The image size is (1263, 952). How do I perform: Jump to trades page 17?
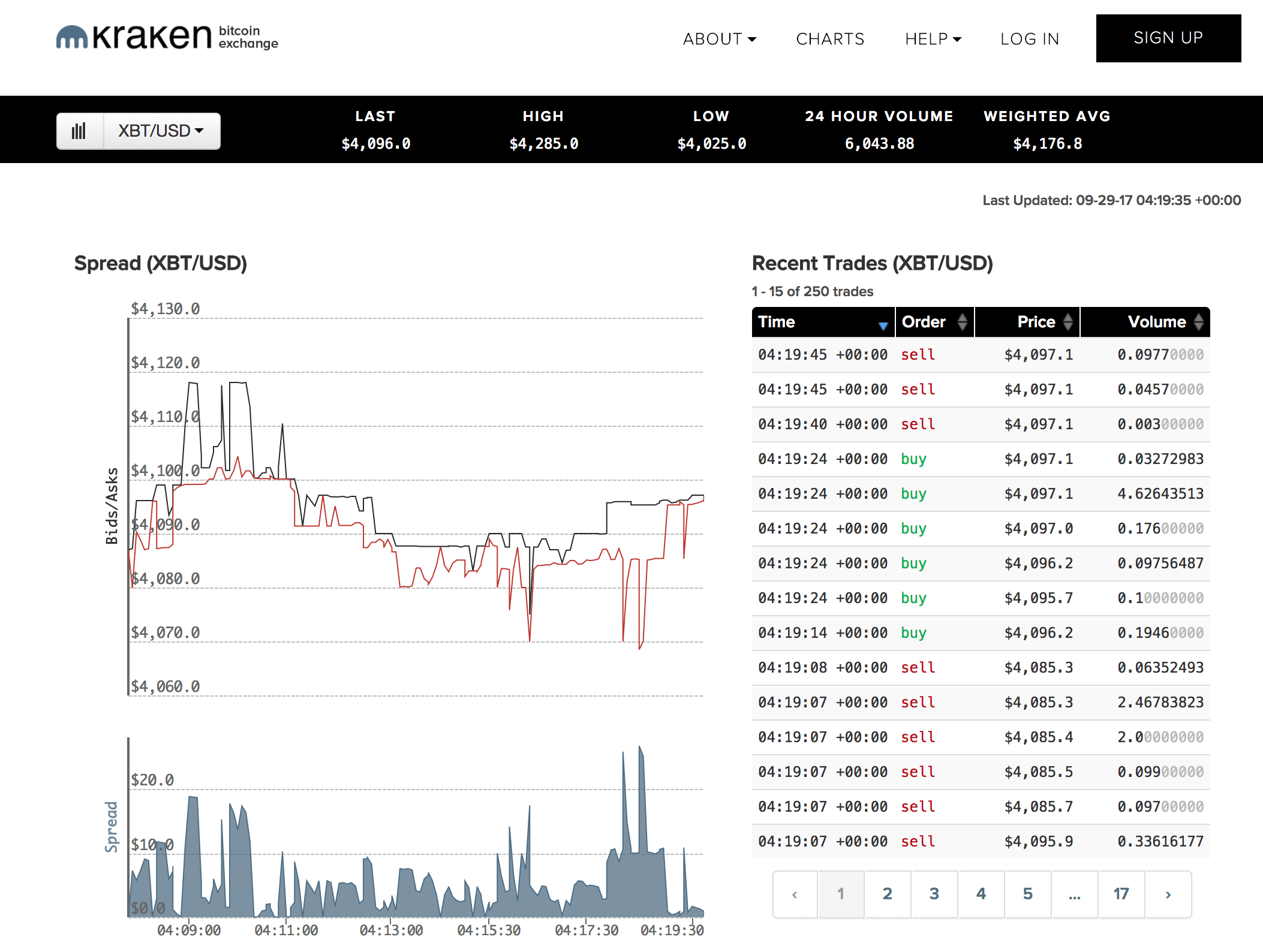click(1121, 894)
